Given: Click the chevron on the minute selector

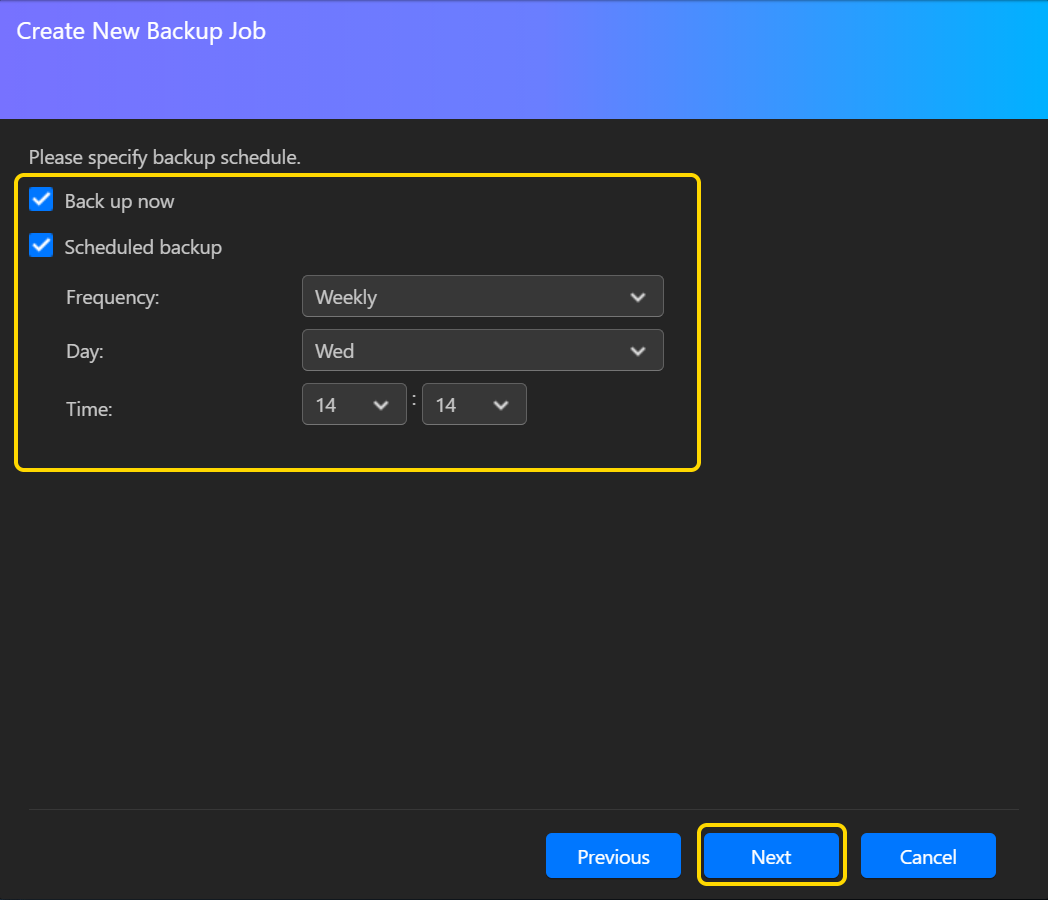Looking at the screenshot, I should pos(501,404).
